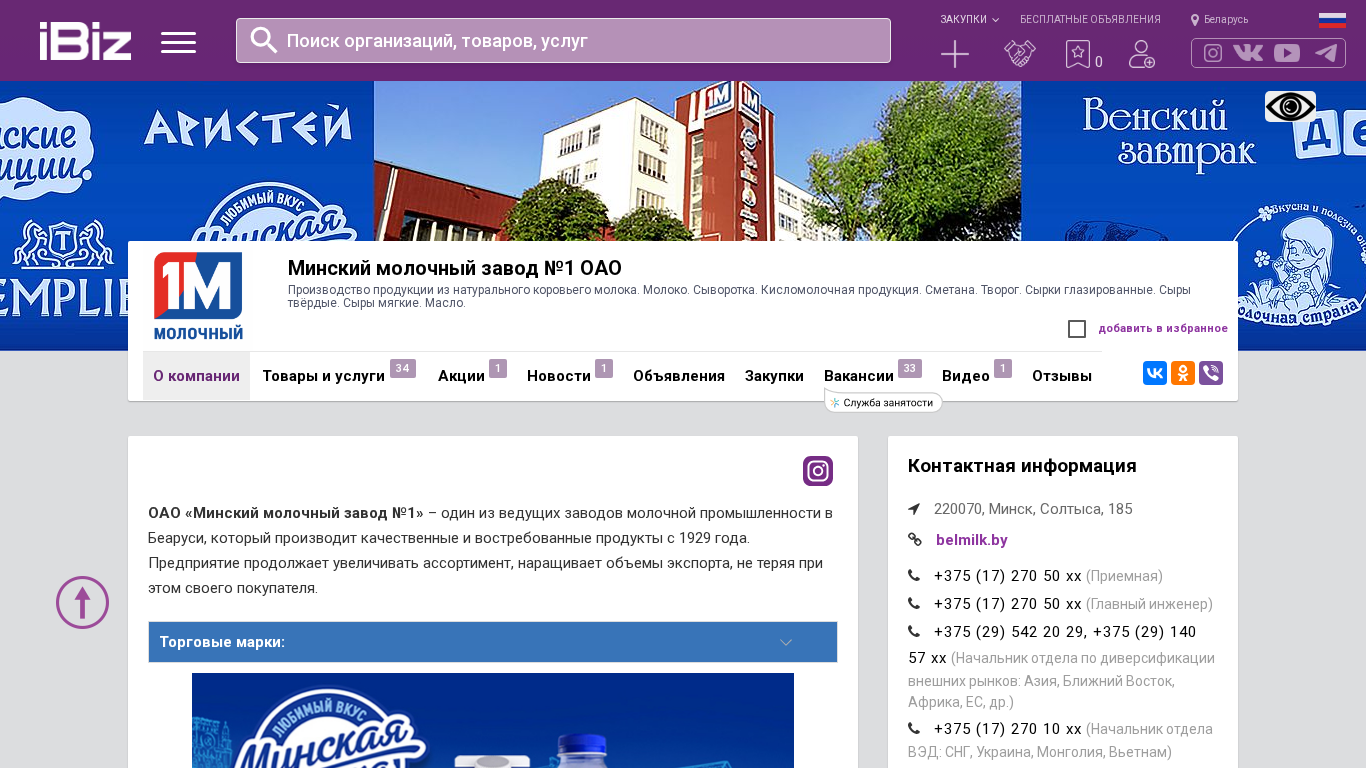The width and height of the screenshot is (1366, 768).
Task: Switch language via the Russian flag
Action: click(x=1332, y=20)
